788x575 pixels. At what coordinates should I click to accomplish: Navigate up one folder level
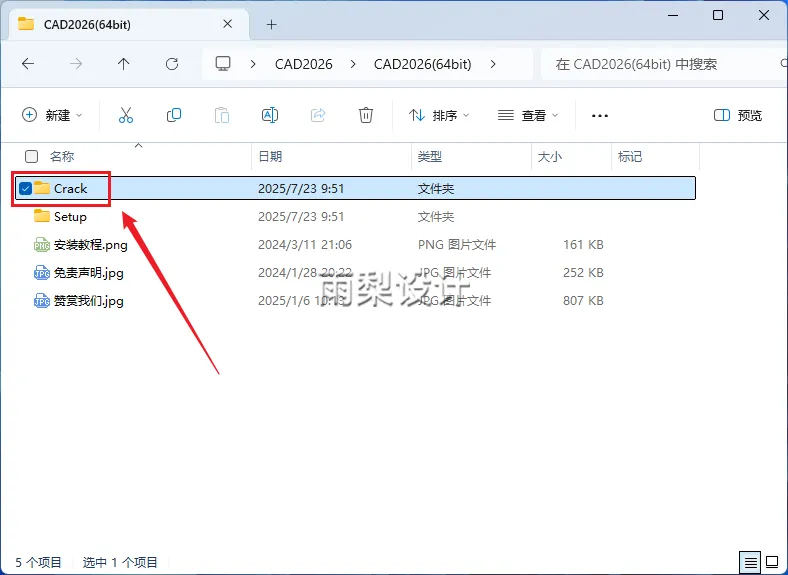123,64
